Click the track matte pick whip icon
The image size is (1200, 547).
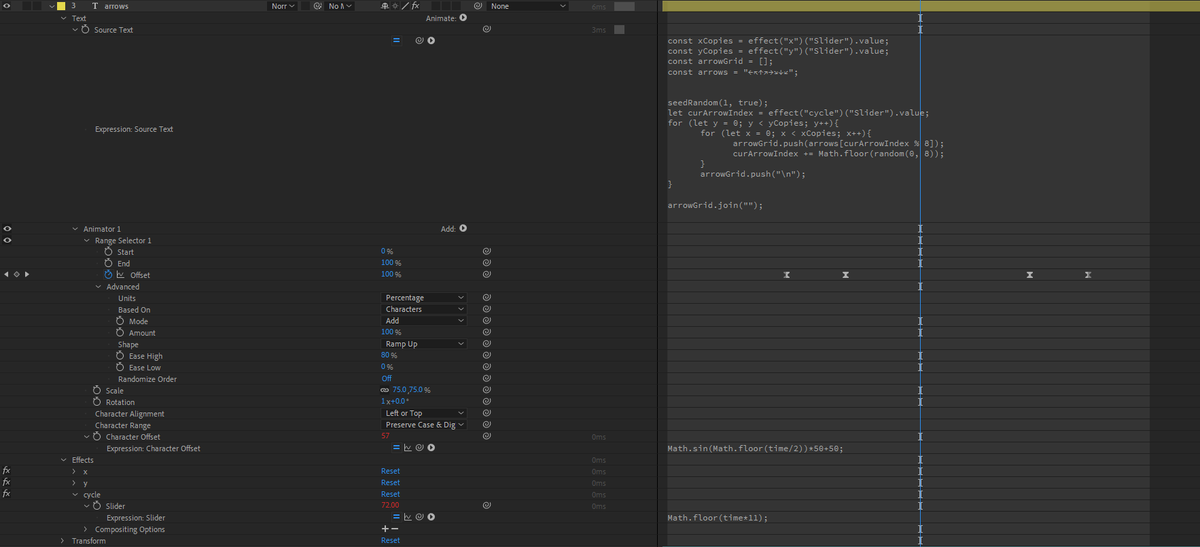coord(317,6)
